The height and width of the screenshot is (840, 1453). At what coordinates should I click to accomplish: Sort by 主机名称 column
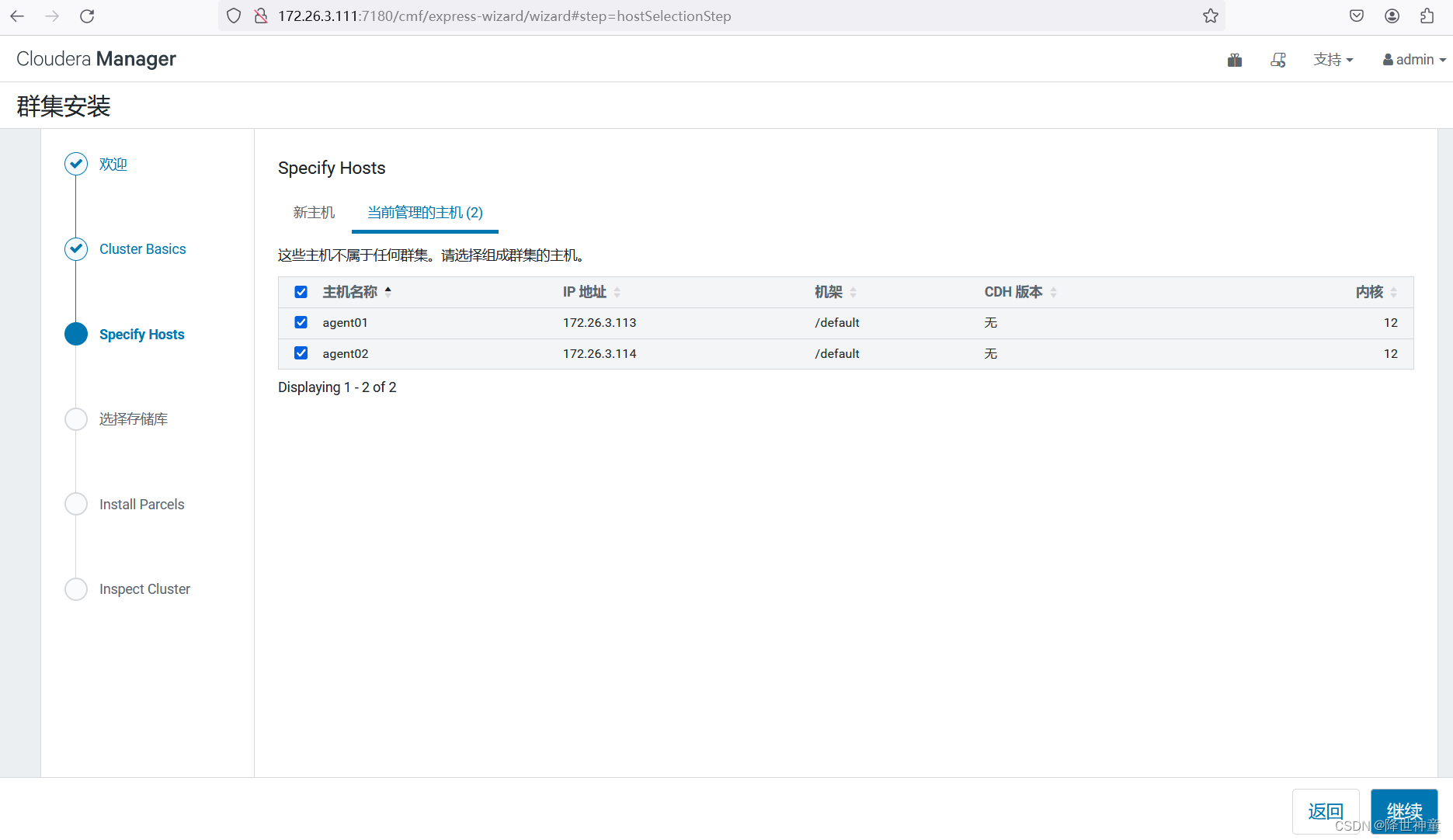tap(356, 292)
